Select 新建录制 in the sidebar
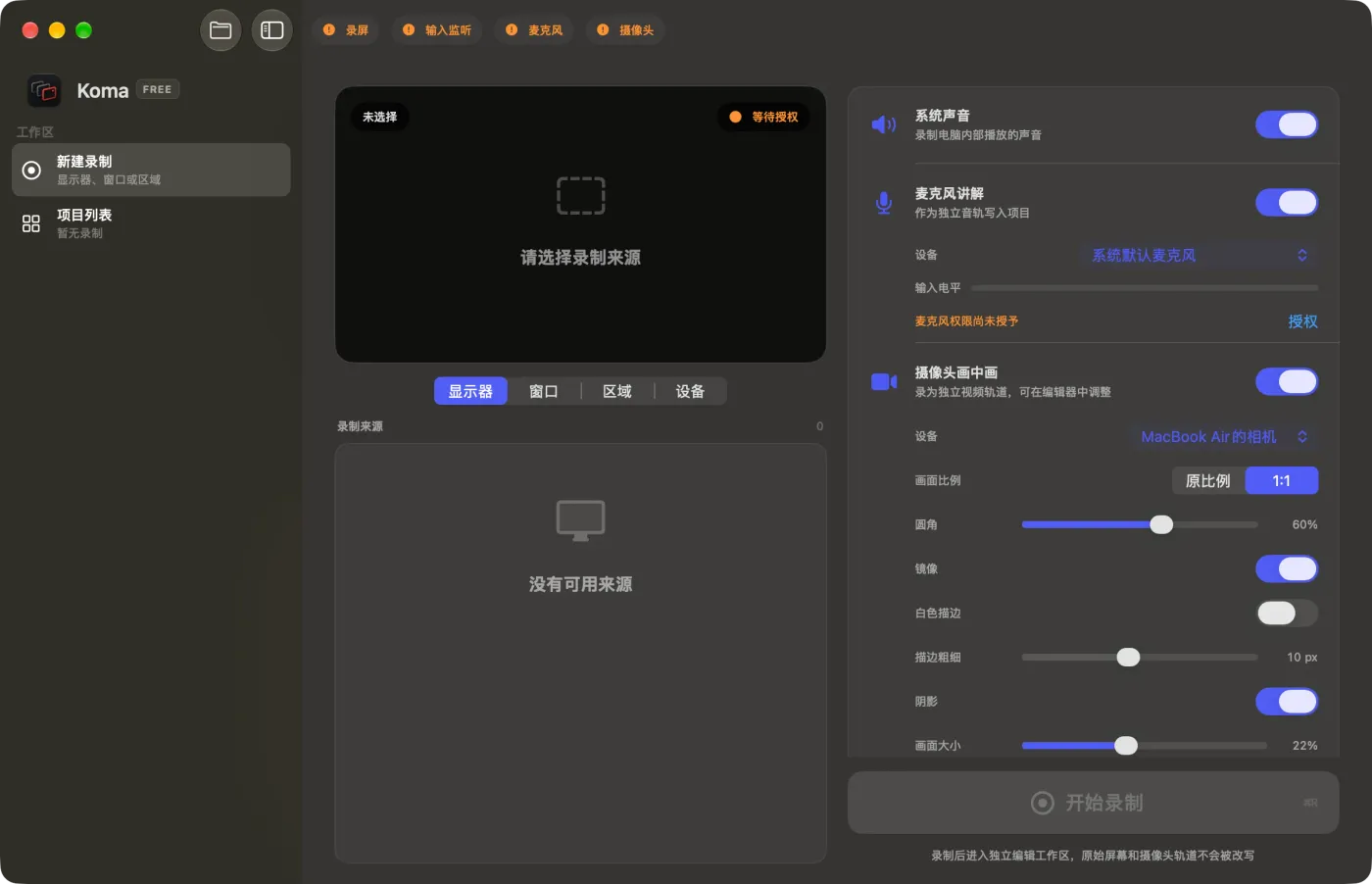Screen dimensions: 1372x884 [x=151, y=170]
